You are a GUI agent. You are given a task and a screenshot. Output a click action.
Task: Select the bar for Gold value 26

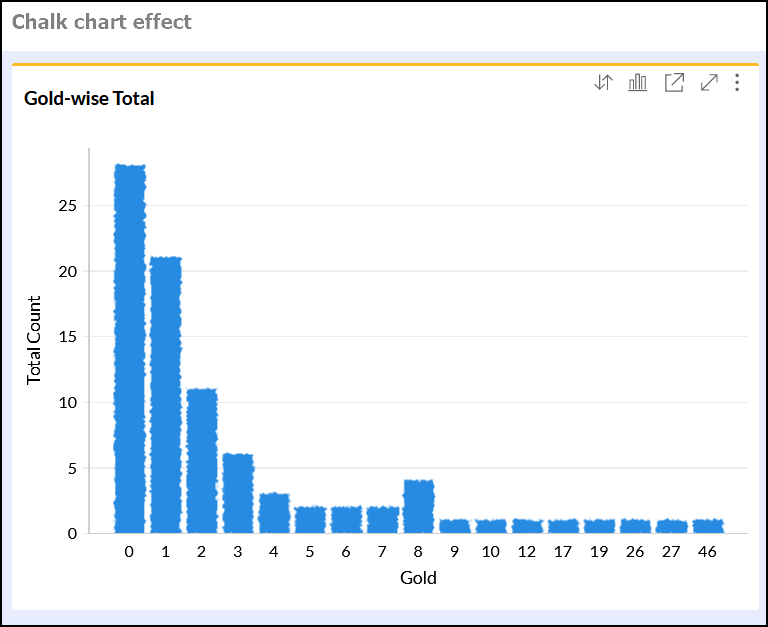pyautogui.click(x=635, y=526)
